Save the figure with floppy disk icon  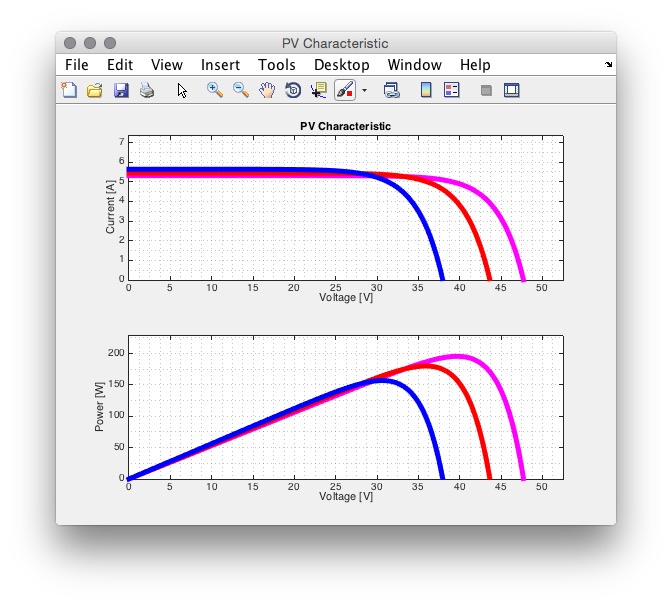click(121, 90)
